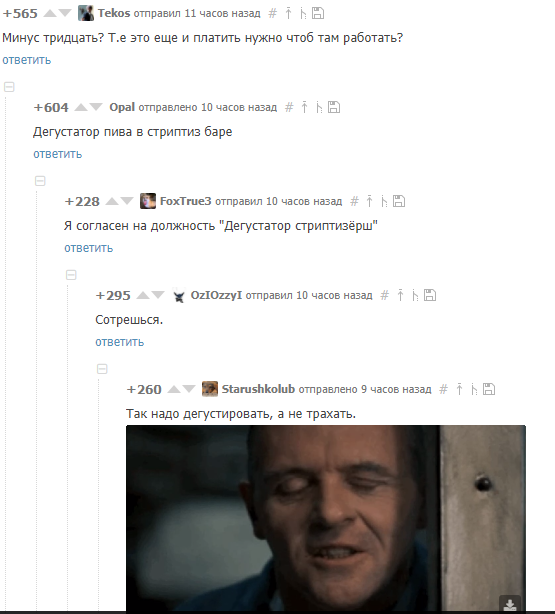This screenshot has height=614, width=555.
Task: Reply to the 'Сотрешься.' comment
Action: click(119, 342)
